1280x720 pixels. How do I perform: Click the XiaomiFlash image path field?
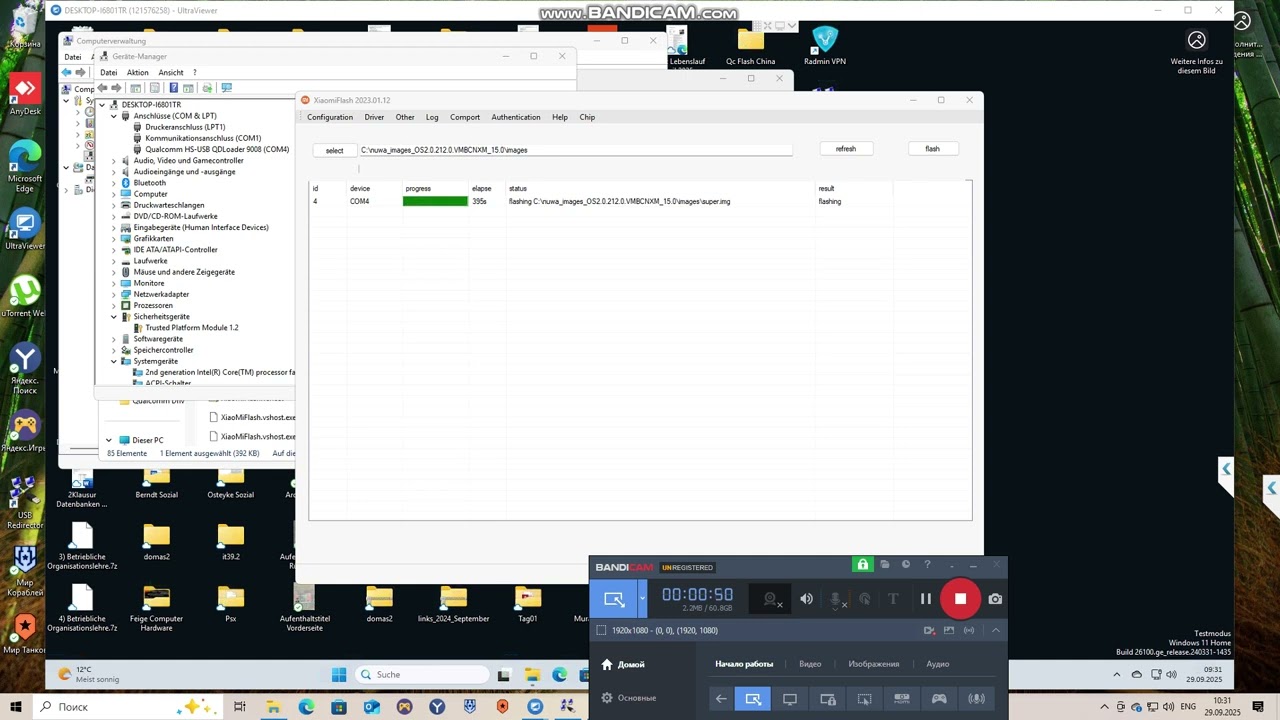[x=576, y=150]
